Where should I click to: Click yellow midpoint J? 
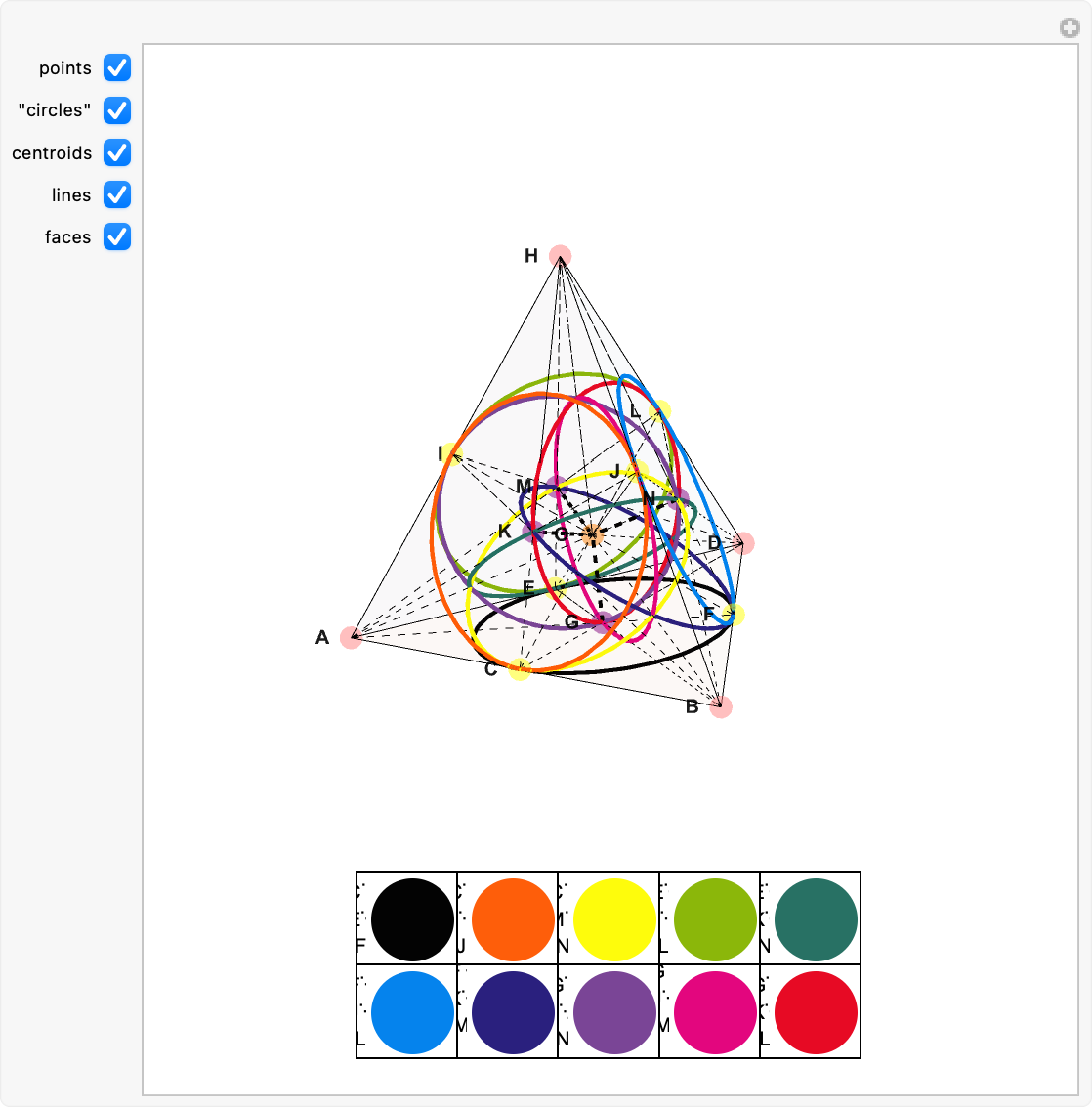[636, 470]
